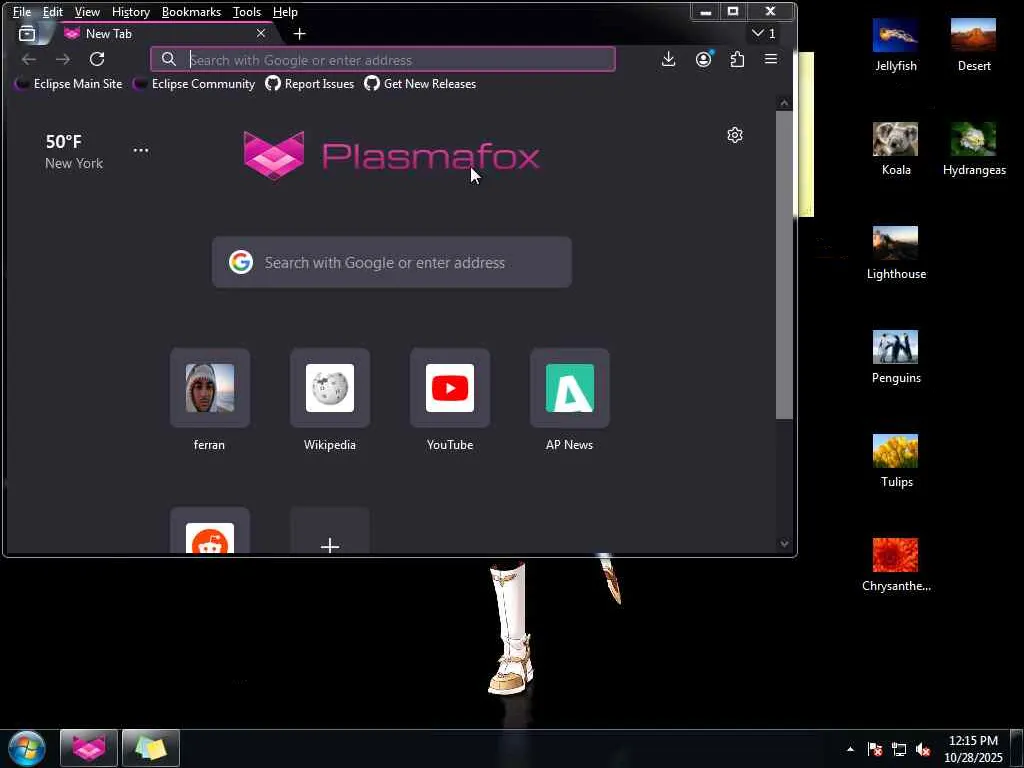Open the new tab page settings gear

[735, 135]
